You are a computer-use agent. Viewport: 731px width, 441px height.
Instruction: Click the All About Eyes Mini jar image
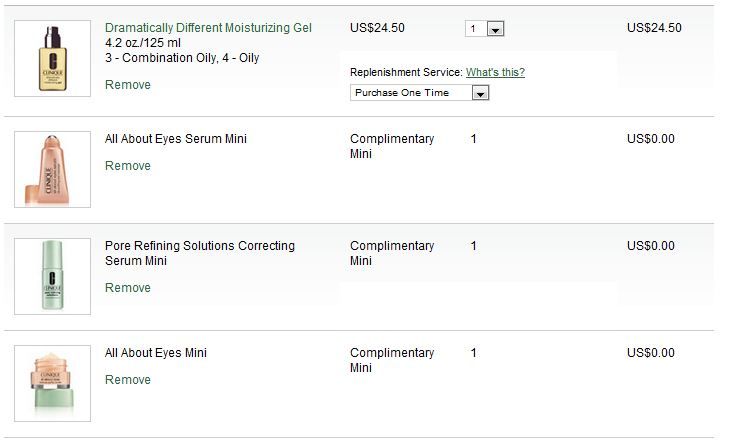(x=52, y=383)
